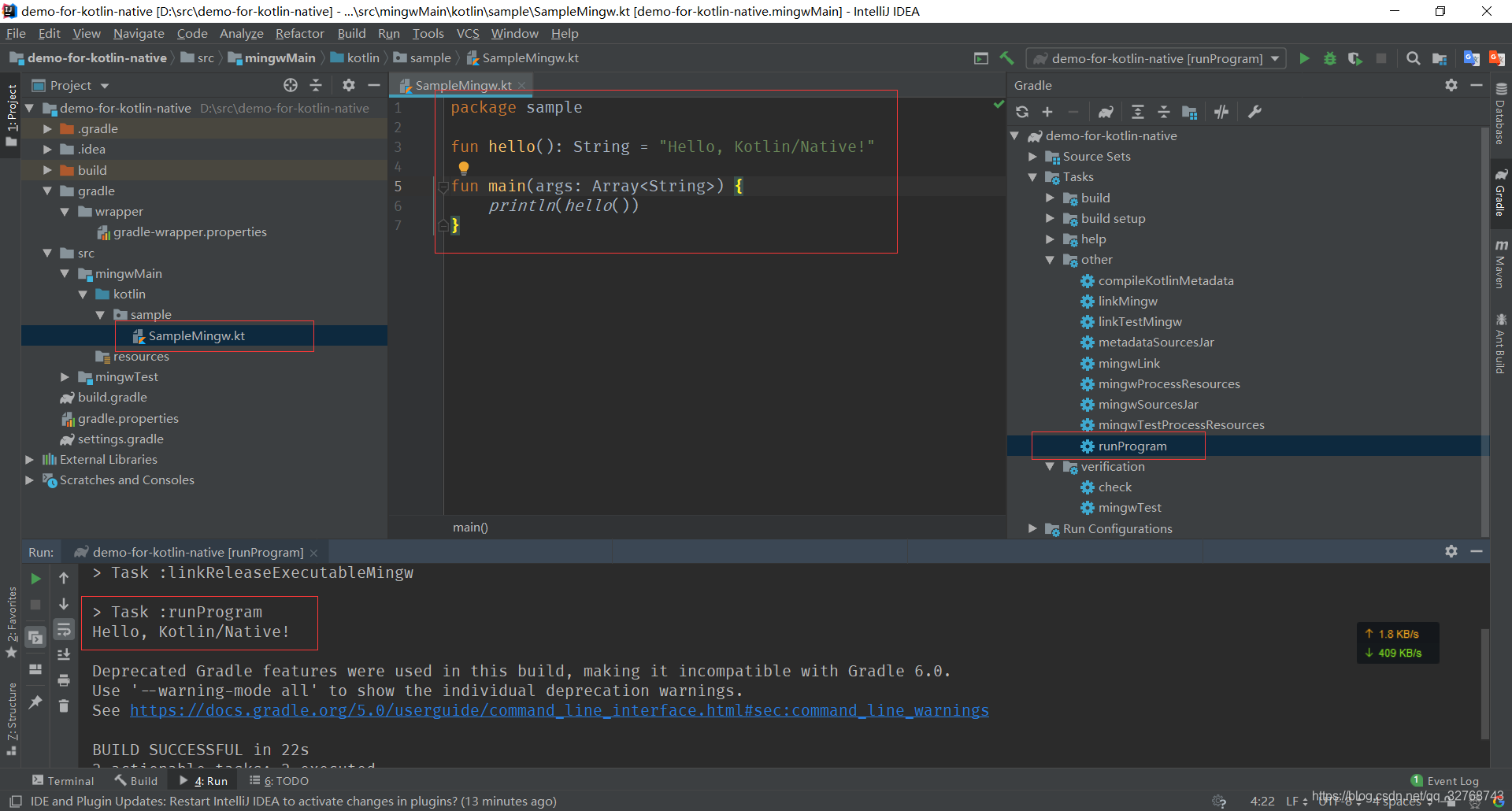Image resolution: width=1512 pixels, height=811 pixels.
Task: Open Gradle panel gear options
Action: click(1451, 85)
